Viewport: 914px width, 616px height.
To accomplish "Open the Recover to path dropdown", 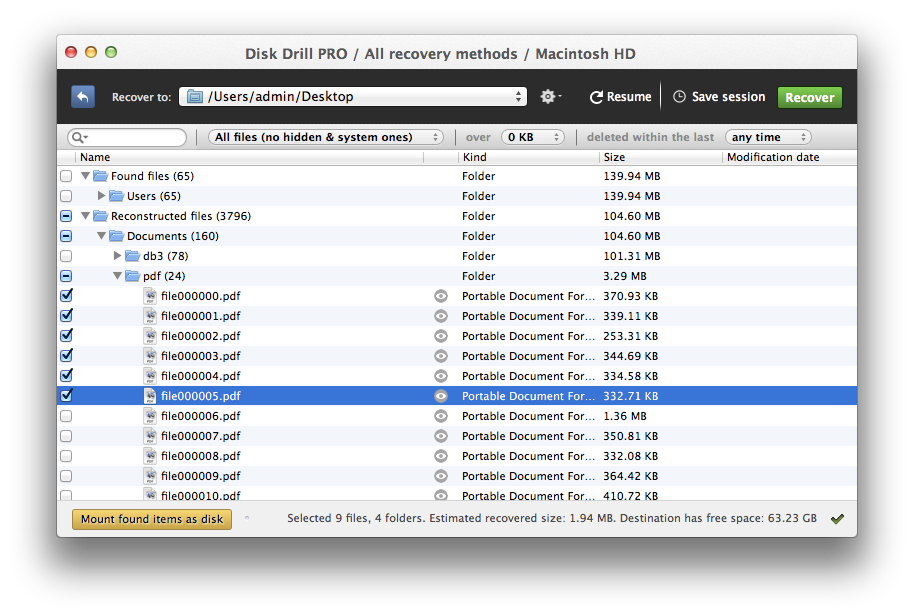I will [x=353, y=97].
